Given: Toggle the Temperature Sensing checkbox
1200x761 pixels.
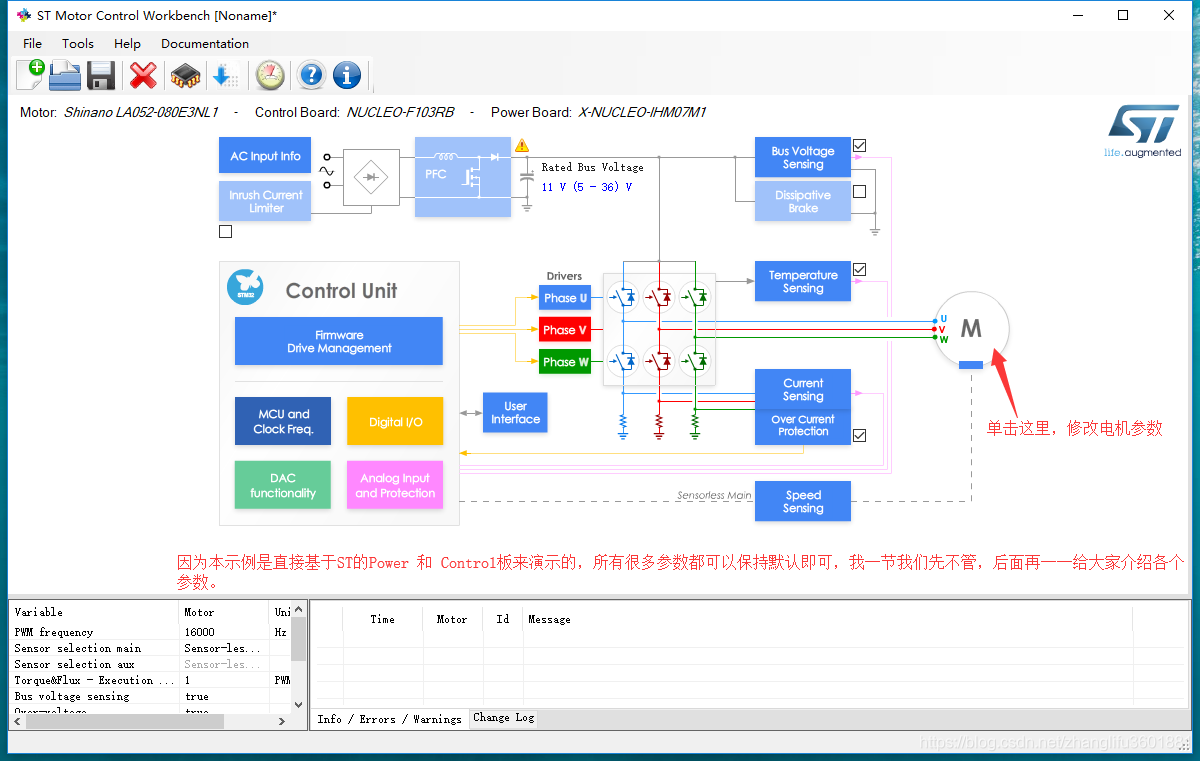Looking at the screenshot, I should [859, 270].
